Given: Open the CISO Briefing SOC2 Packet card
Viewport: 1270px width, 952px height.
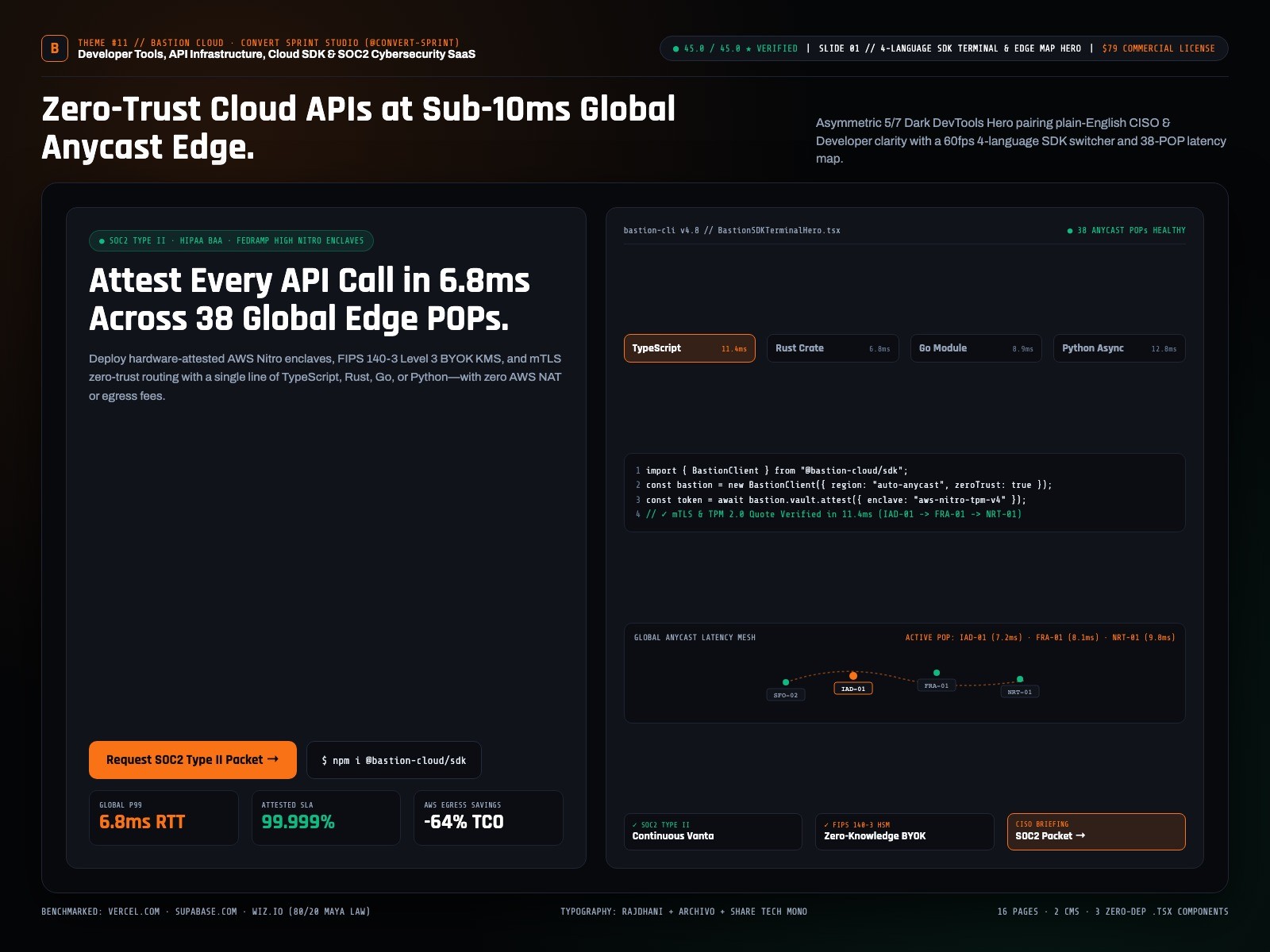Looking at the screenshot, I should [x=1096, y=831].
